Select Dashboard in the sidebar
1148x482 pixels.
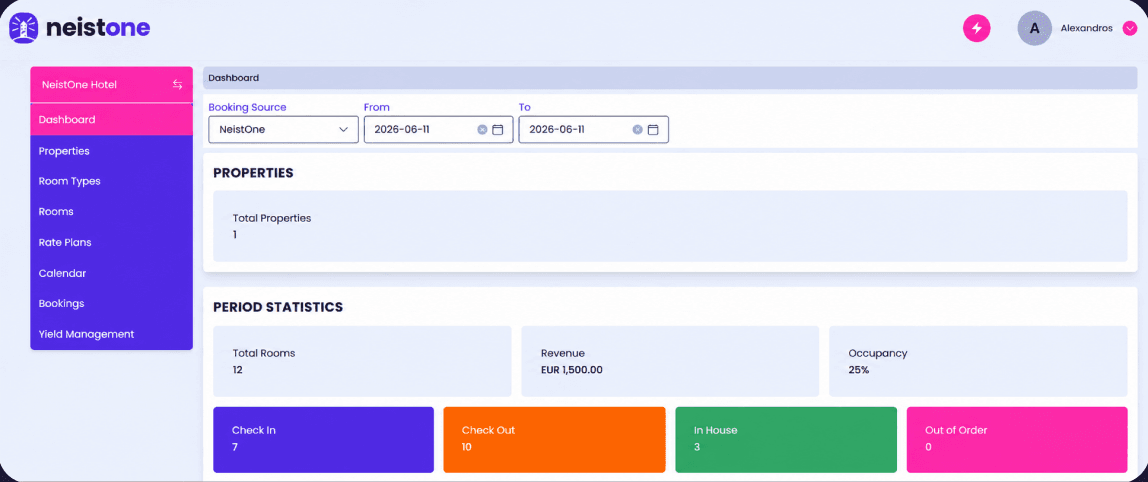pyautogui.click(x=111, y=119)
